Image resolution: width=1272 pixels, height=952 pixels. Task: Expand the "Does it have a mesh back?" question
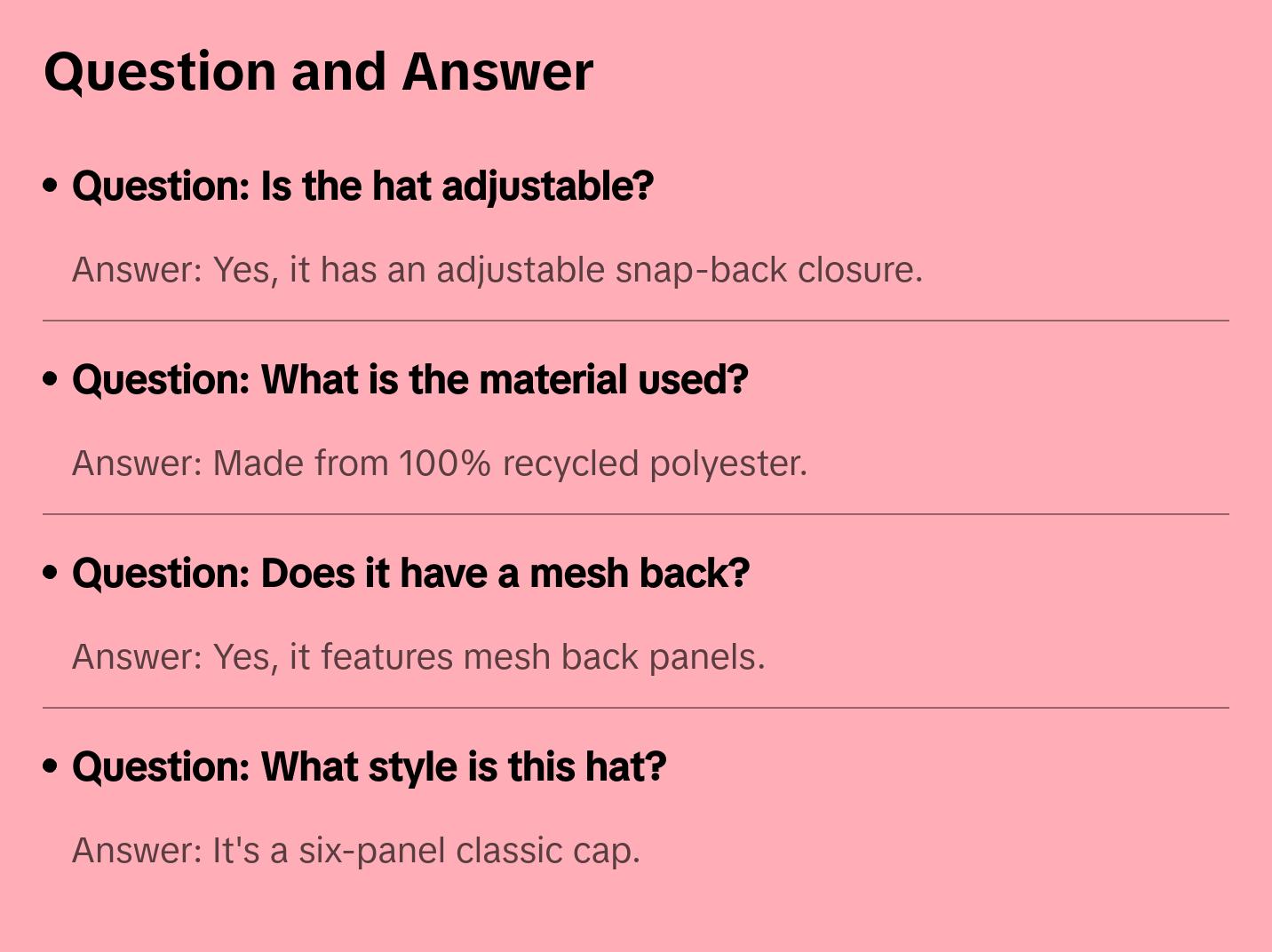click(x=410, y=574)
